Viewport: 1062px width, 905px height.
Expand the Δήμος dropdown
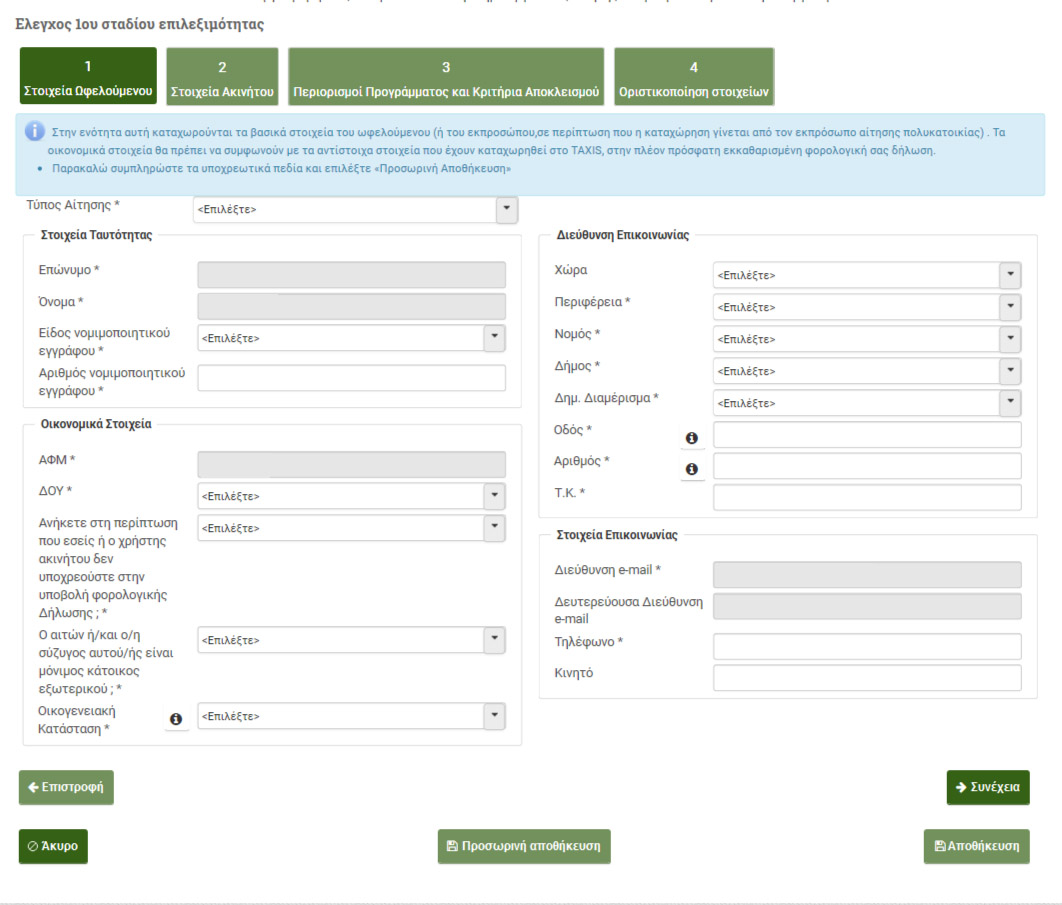pos(866,371)
